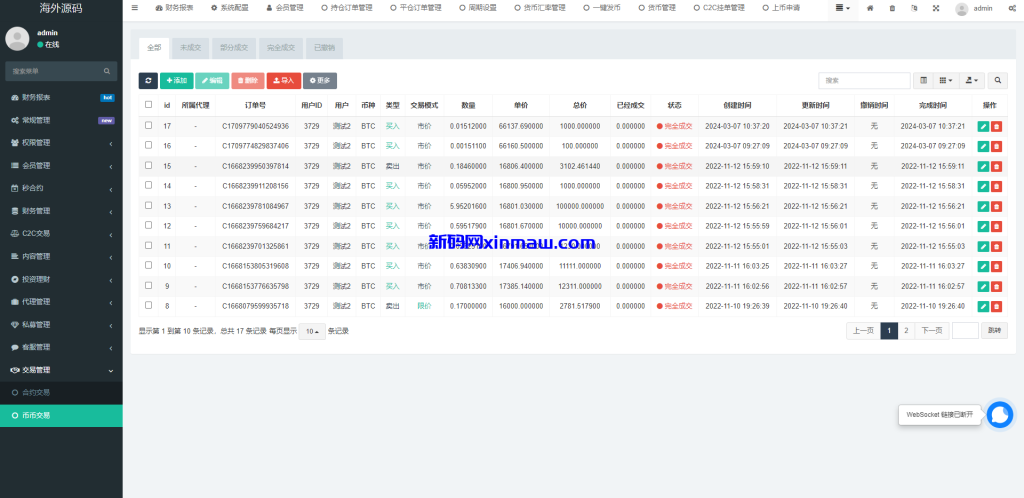The image size is (1024, 498).
Task: Click the 删除 toolbar button
Action: [248, 80]
